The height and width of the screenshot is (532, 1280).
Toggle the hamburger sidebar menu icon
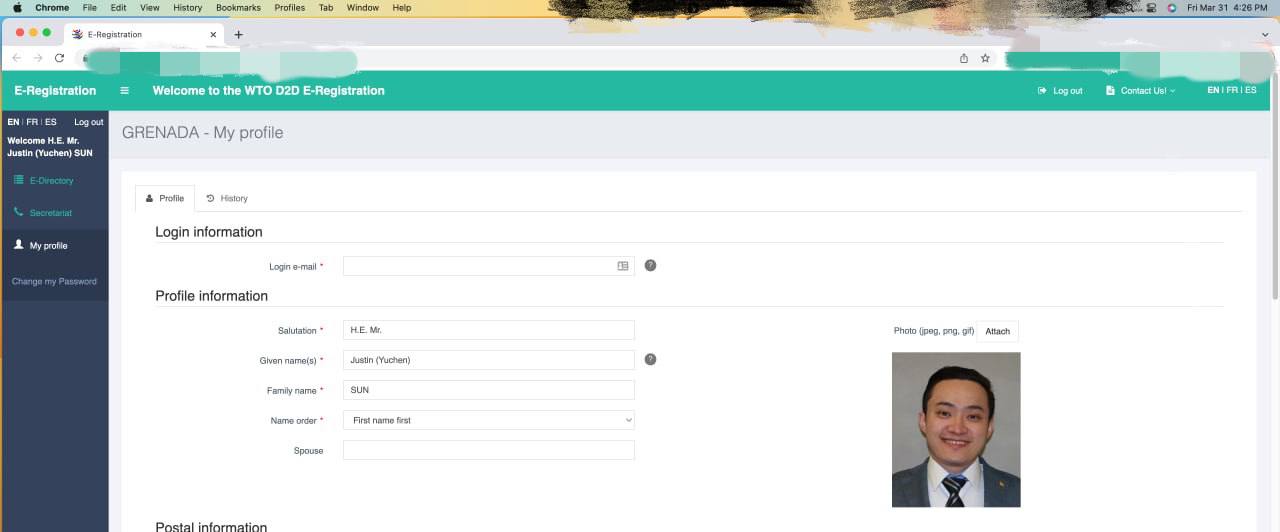click(124, 90)
